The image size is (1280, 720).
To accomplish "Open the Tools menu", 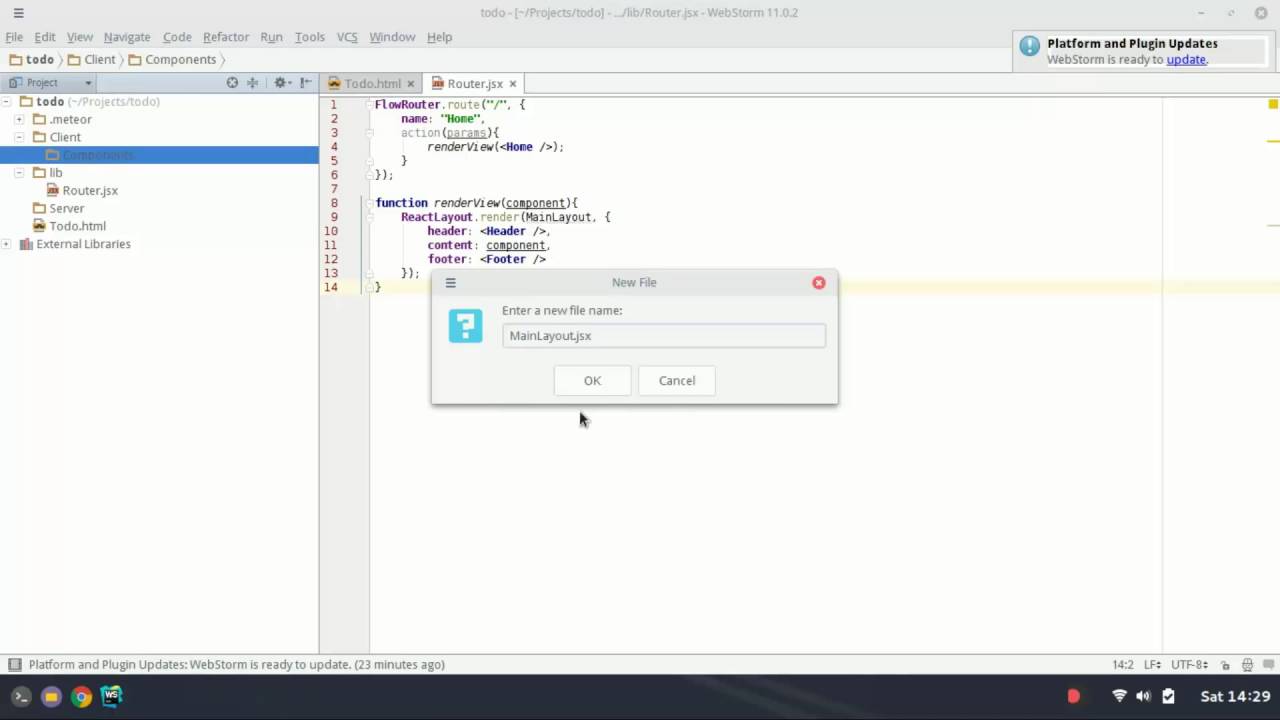I will point(310,37).
